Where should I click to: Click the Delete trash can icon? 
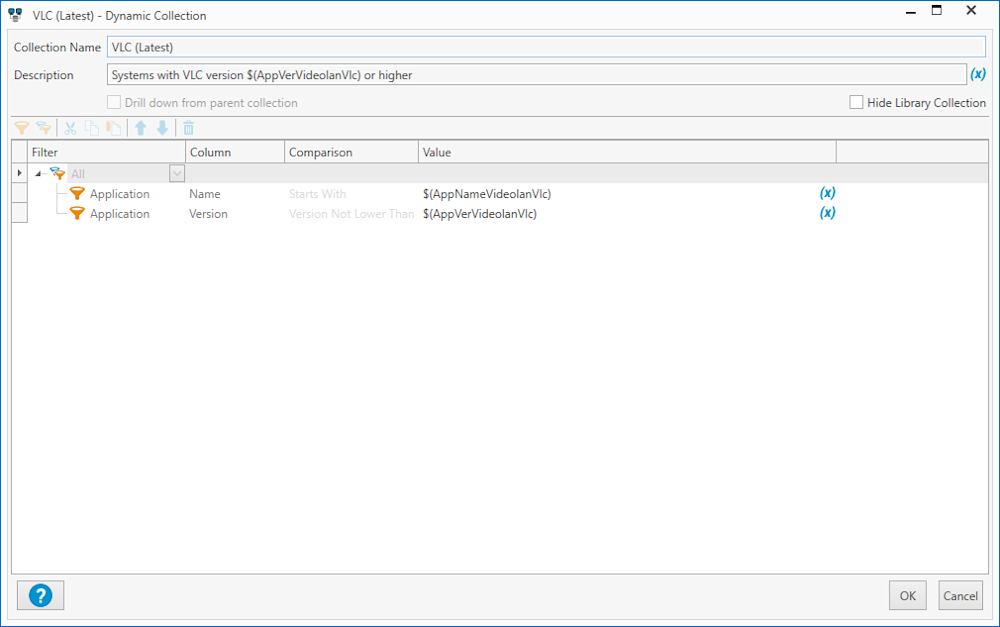coord(189,128)
